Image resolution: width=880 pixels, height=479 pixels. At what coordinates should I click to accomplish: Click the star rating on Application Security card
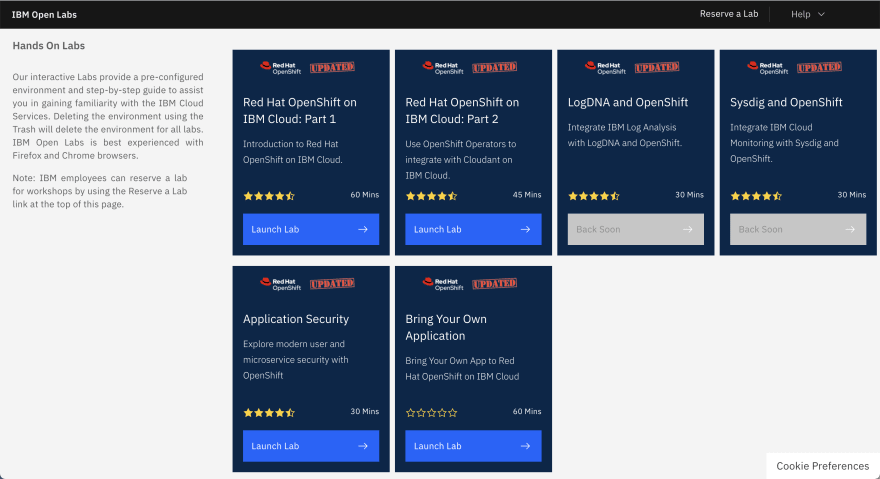coord(269,413)
